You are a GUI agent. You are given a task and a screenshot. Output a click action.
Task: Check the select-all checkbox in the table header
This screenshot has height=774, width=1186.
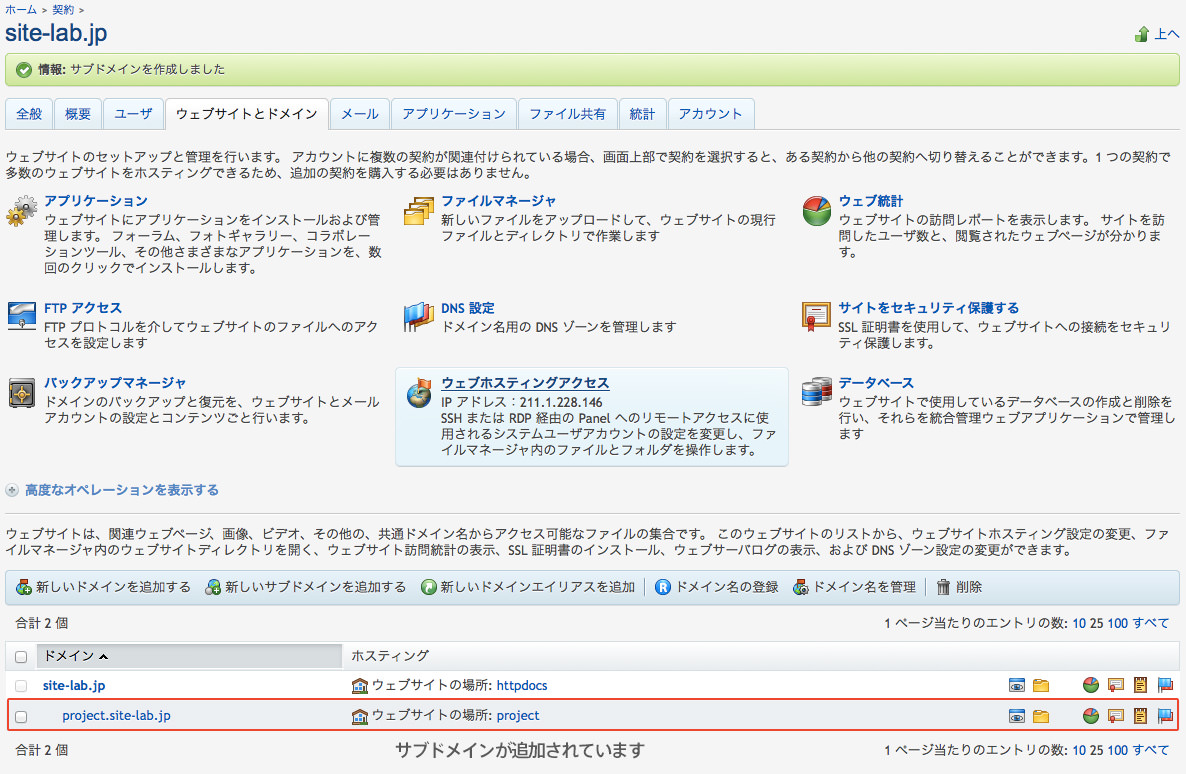(21, 657)
